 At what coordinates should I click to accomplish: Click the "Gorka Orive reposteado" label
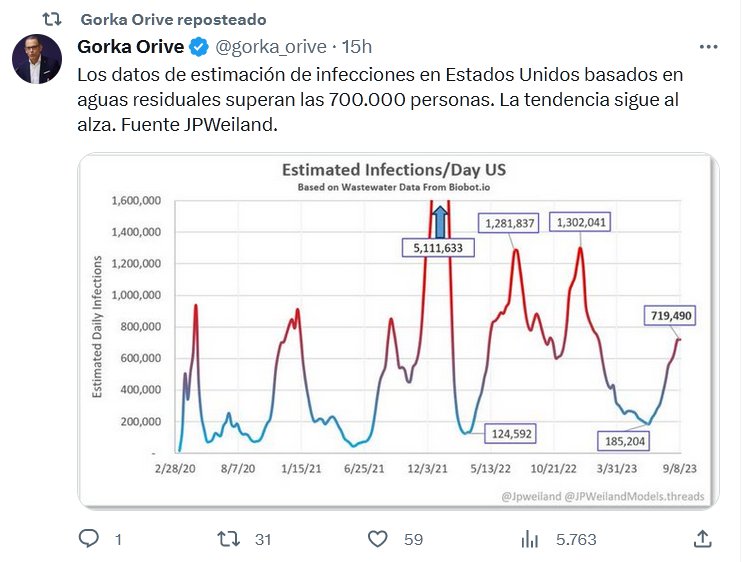point(173,19)
